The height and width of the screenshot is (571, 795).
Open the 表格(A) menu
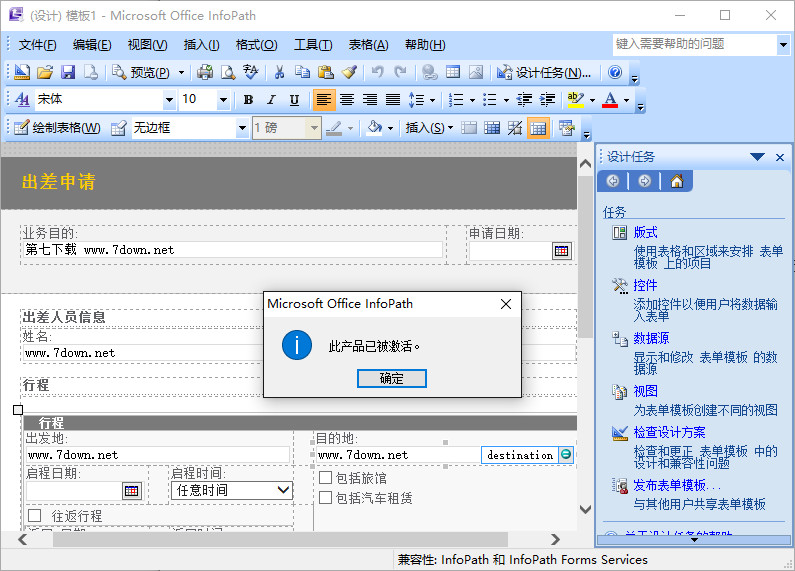[x=368, y=45]
